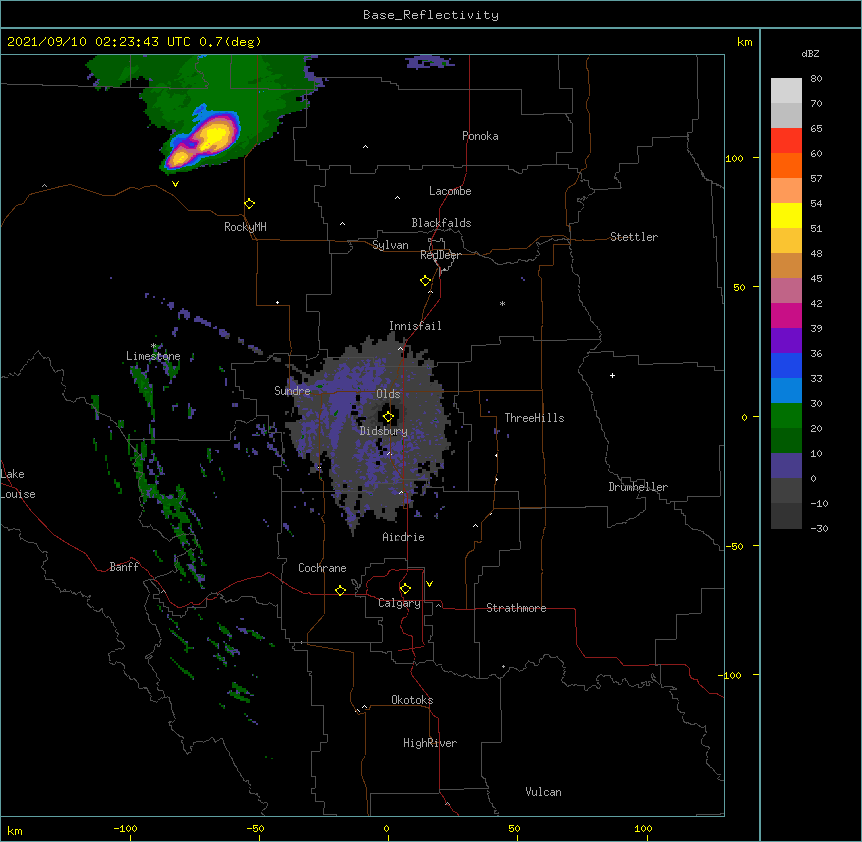
Task: Select the yellow diamond marker below Cochrane
Action: click(340, 590)
